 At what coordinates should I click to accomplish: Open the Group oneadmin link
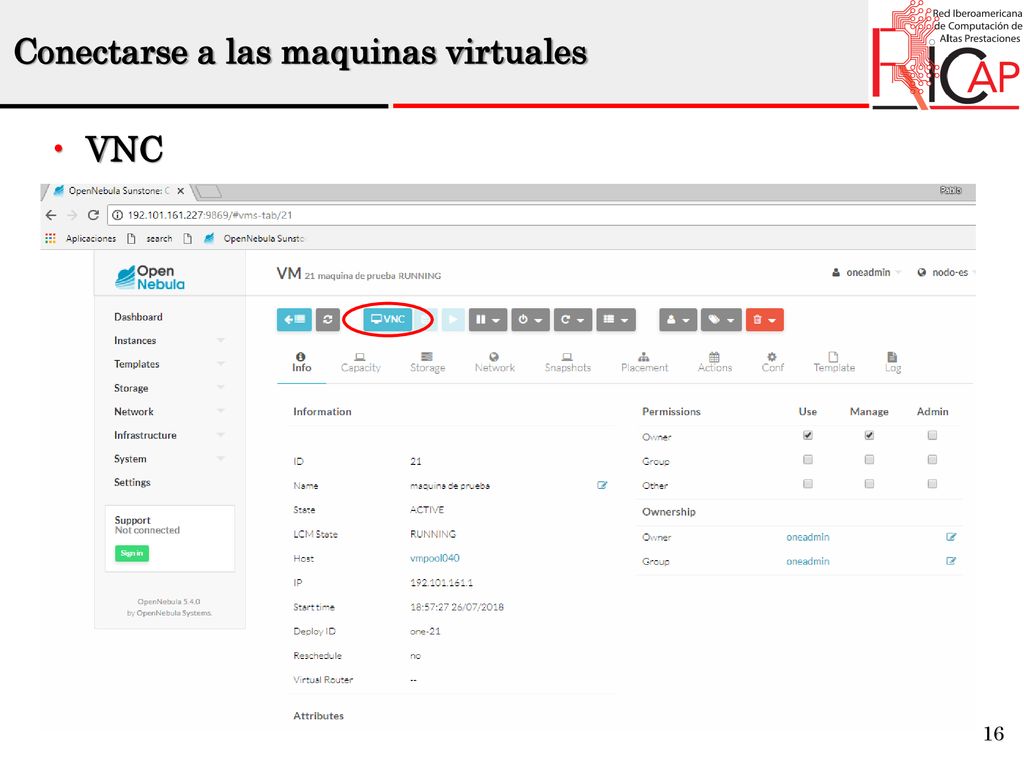point(808,561)
